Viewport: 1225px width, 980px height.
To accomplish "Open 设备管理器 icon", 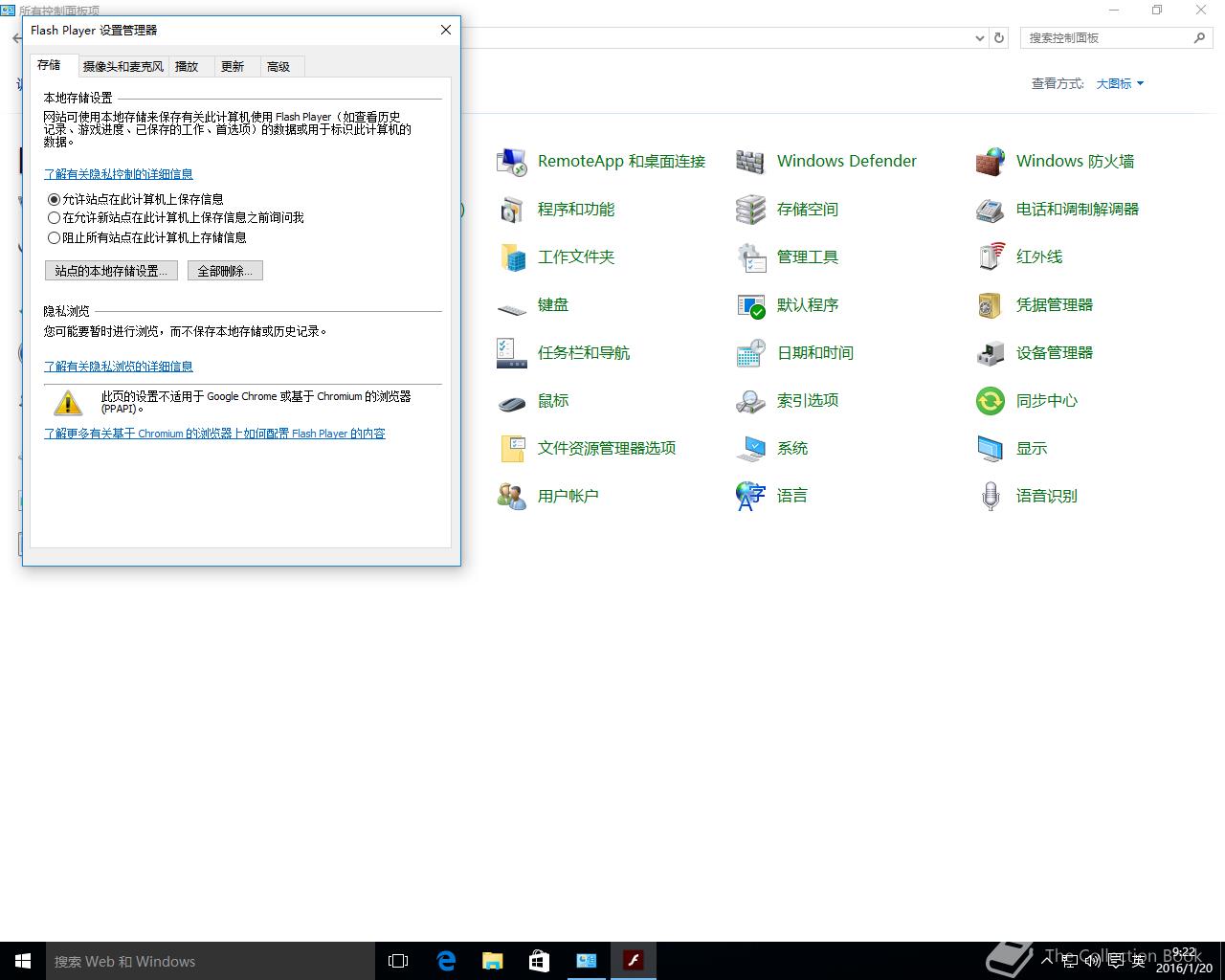I will (x=991, y=353).
